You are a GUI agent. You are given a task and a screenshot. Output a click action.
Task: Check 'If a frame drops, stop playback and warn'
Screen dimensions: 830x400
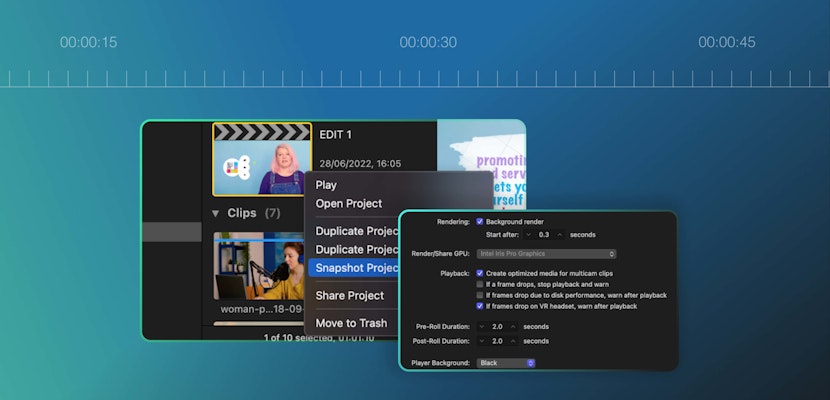click(481, 284)
